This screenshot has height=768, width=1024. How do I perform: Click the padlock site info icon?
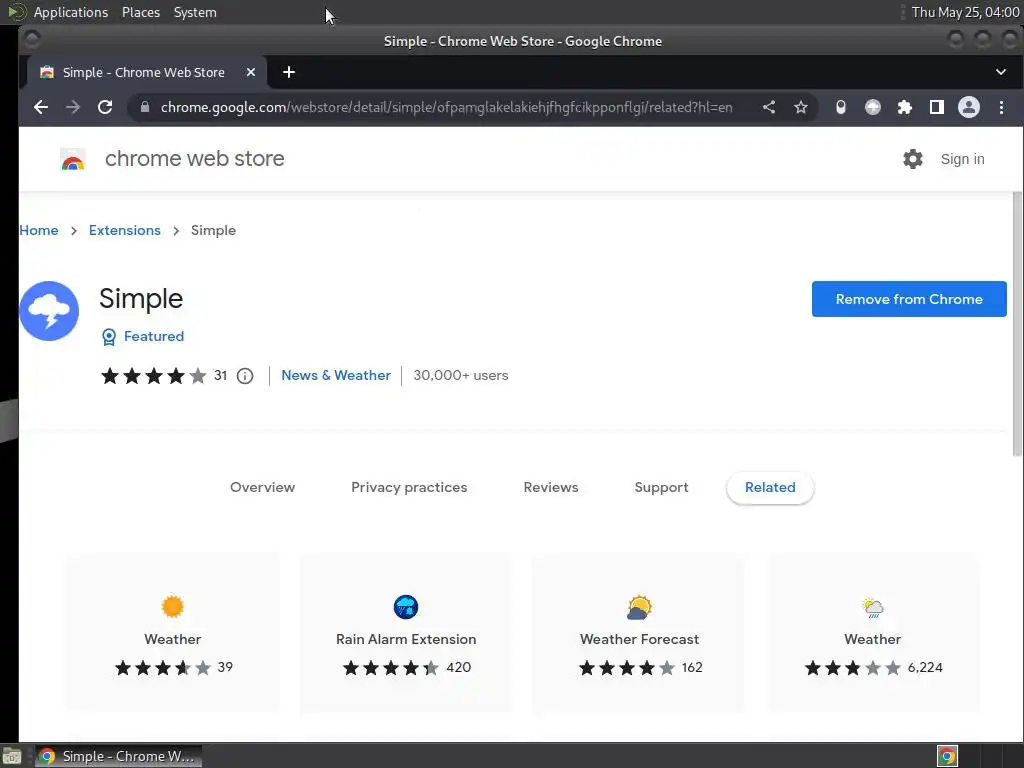[x=145, y=107]
